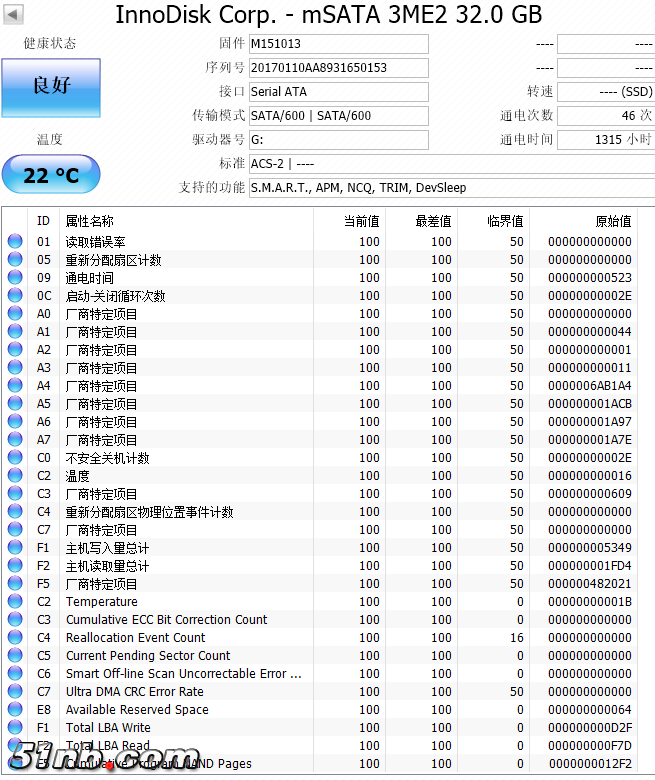
Task: Select the status orb for 主机写入量总计
Action: tap(15, 547)
